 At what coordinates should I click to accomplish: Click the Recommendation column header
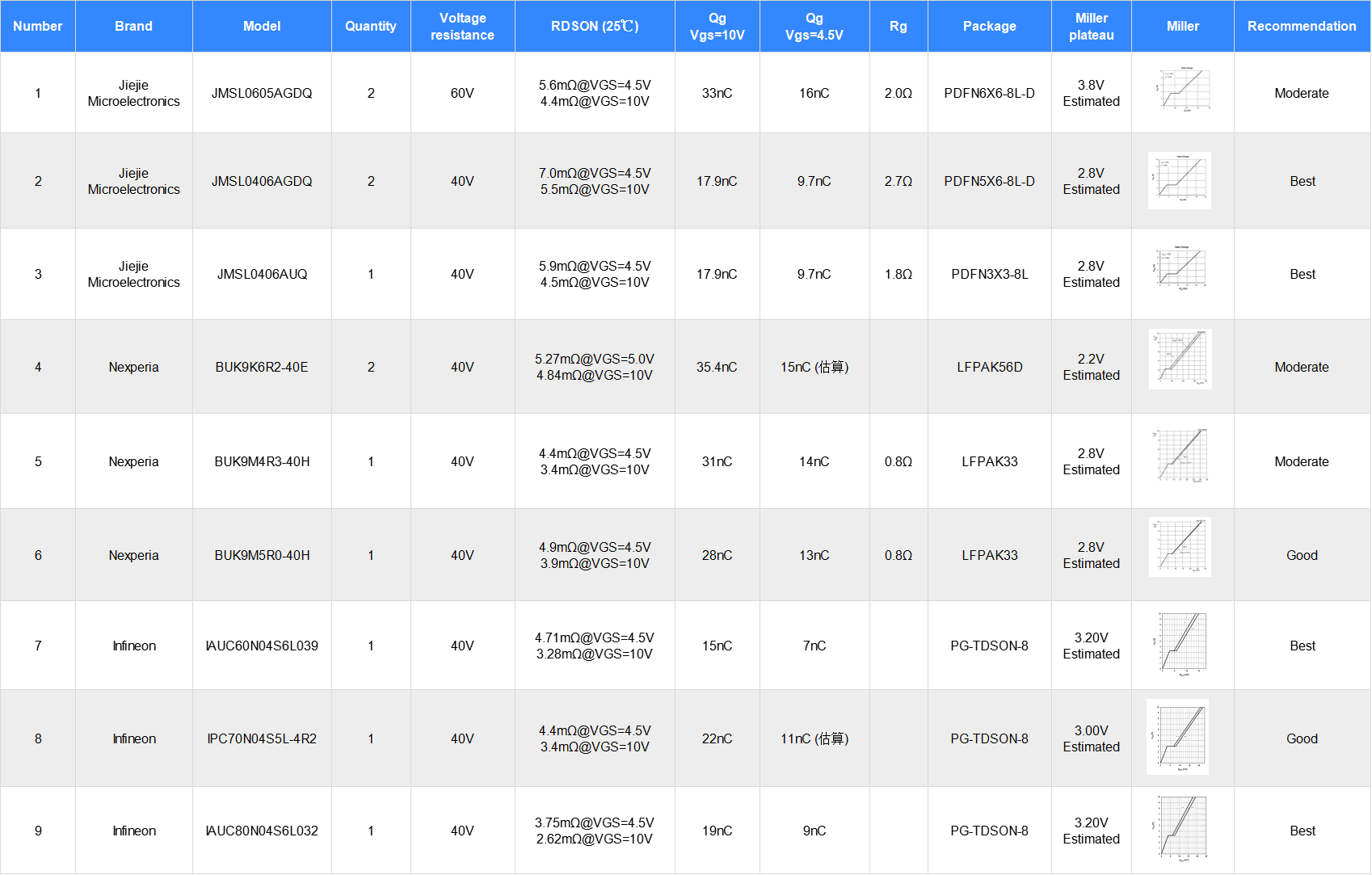pos(1302,26)
